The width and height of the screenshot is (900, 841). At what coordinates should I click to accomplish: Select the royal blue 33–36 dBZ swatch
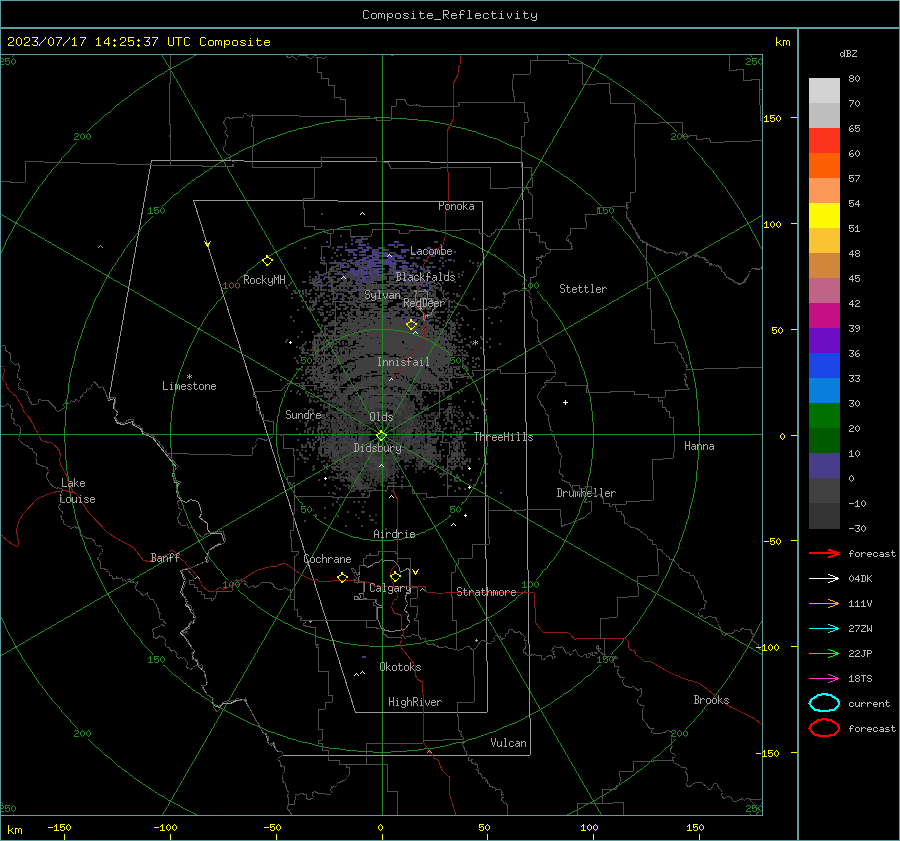pos(824,366)
